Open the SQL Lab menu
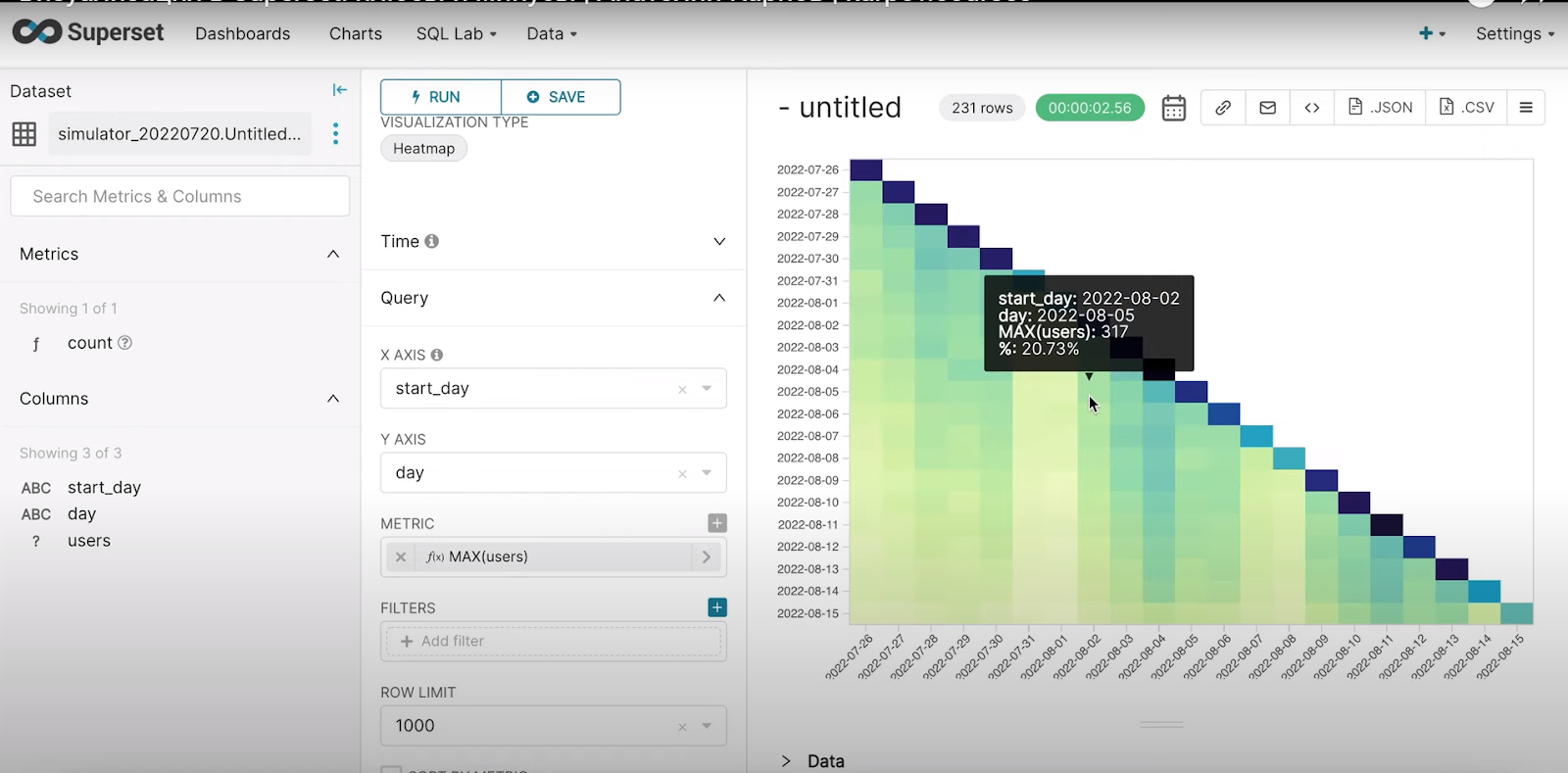The image size is (1568, 773). tap(456, 33)
